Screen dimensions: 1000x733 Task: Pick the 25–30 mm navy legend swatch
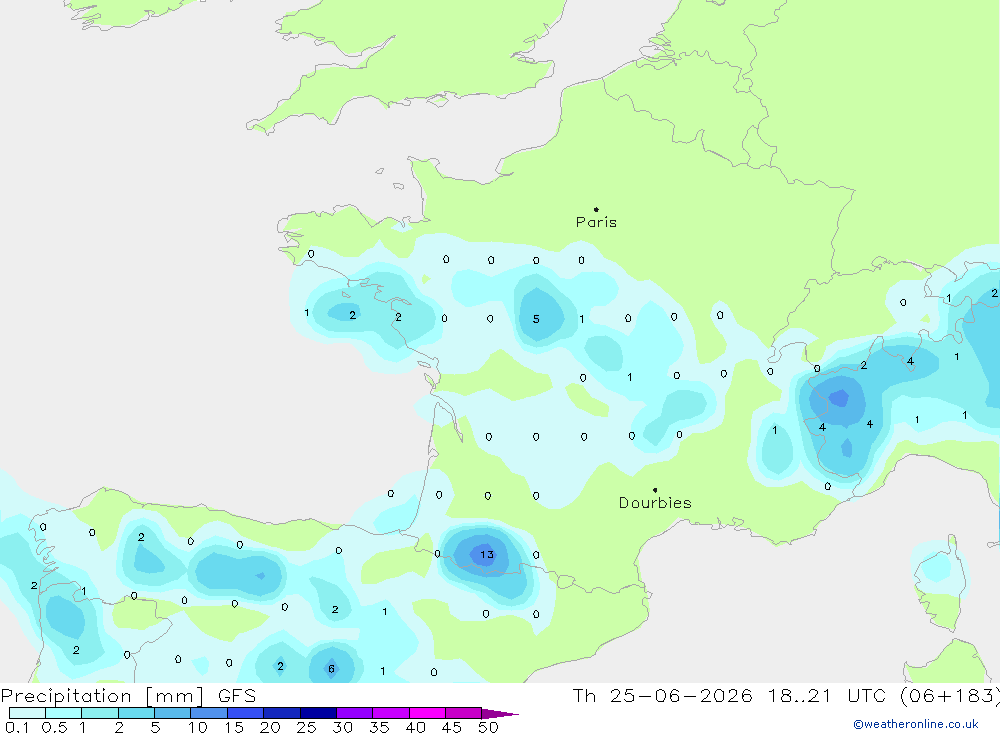pos(318,713)
